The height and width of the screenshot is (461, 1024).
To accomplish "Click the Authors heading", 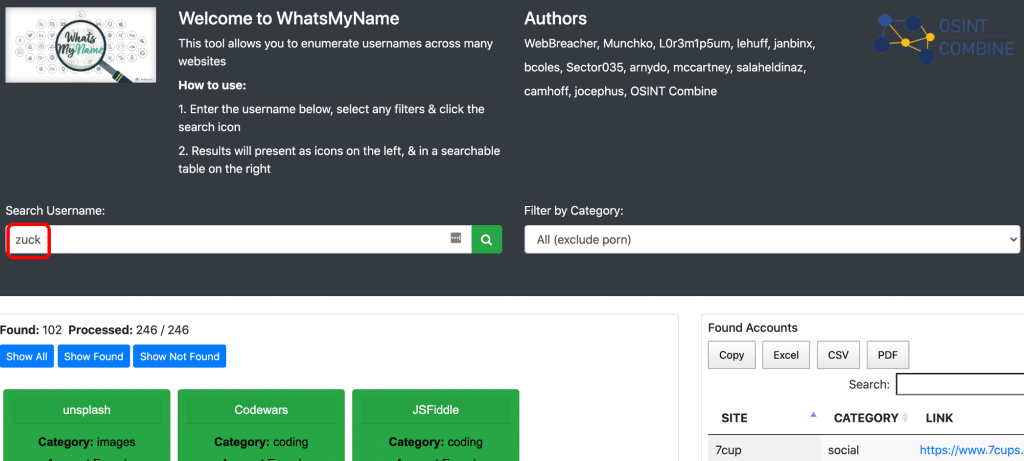I will pos(556,18).
